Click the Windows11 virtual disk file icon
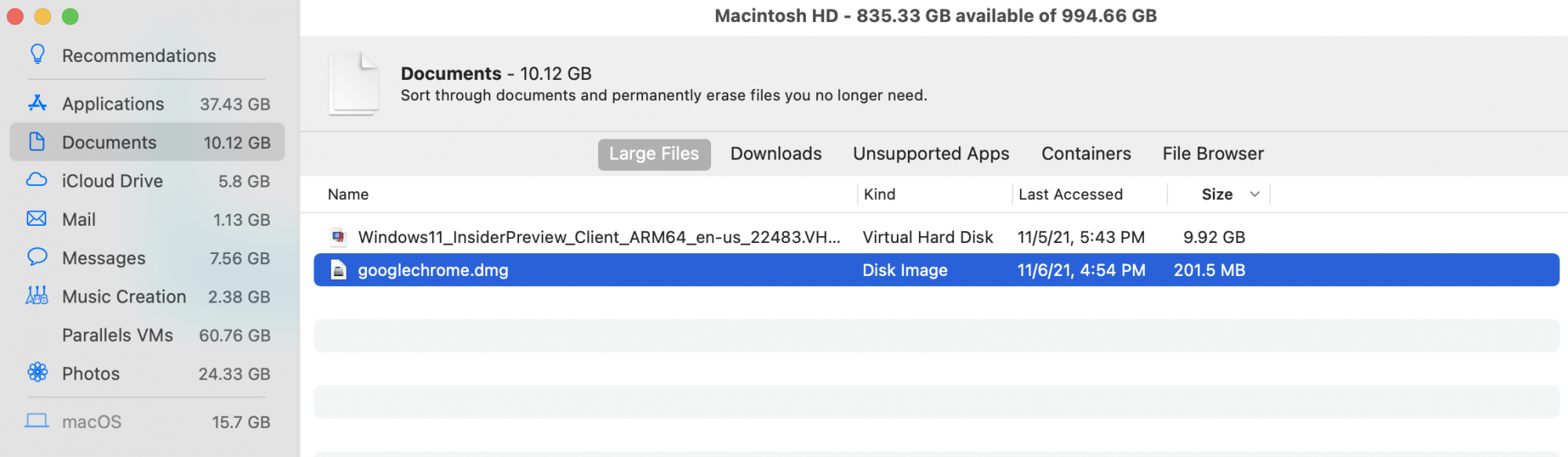This screenshot has width=1568, height=457. click(x=339, y=237)
